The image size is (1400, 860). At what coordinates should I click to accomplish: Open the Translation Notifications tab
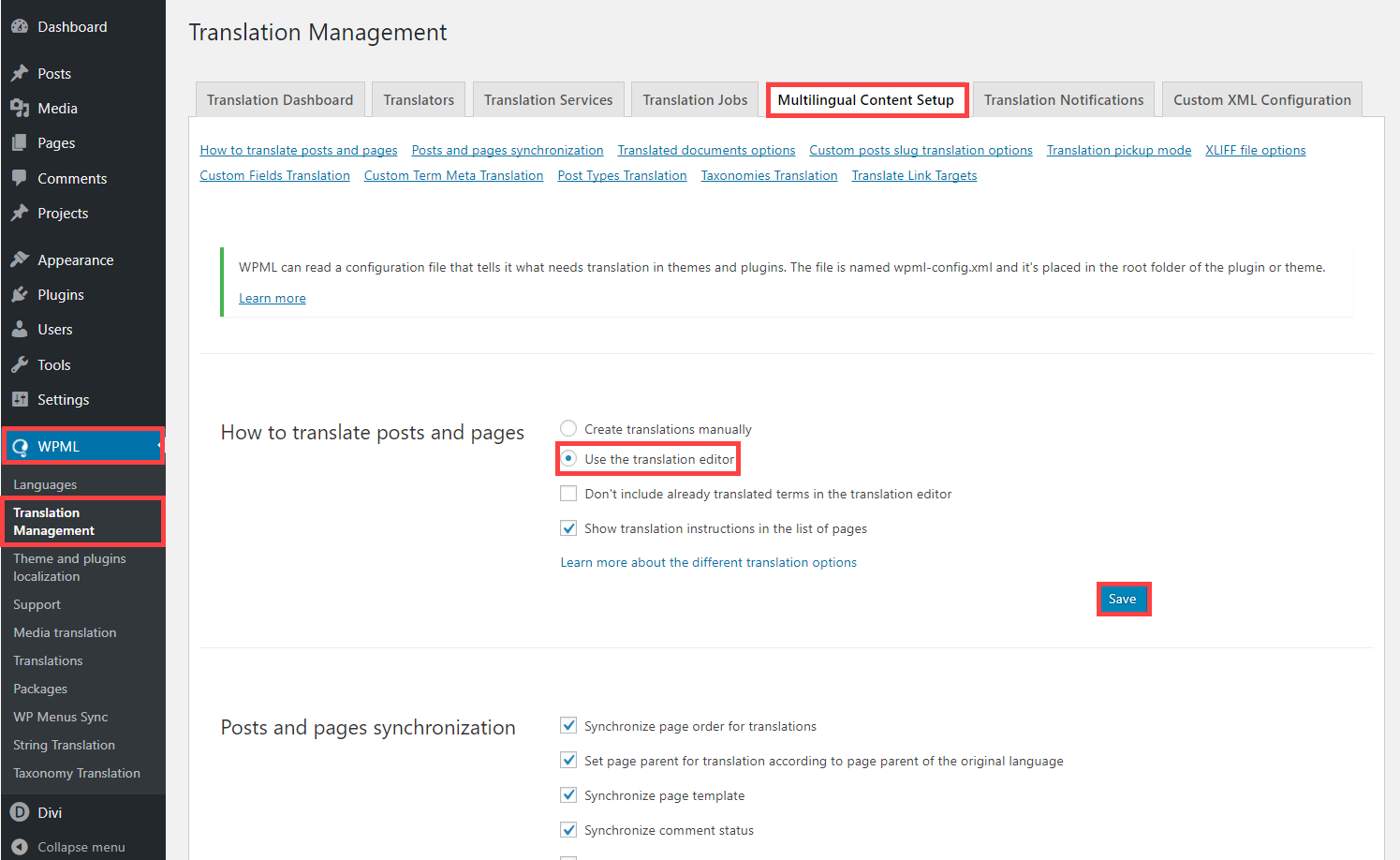pyautogui.click(x=1064, y=99)
